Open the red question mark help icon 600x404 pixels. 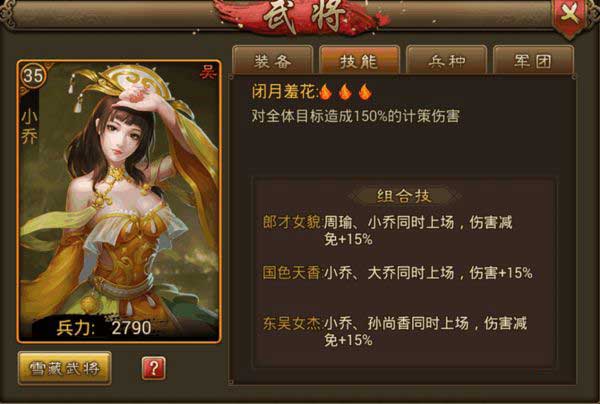pos(153,368)
